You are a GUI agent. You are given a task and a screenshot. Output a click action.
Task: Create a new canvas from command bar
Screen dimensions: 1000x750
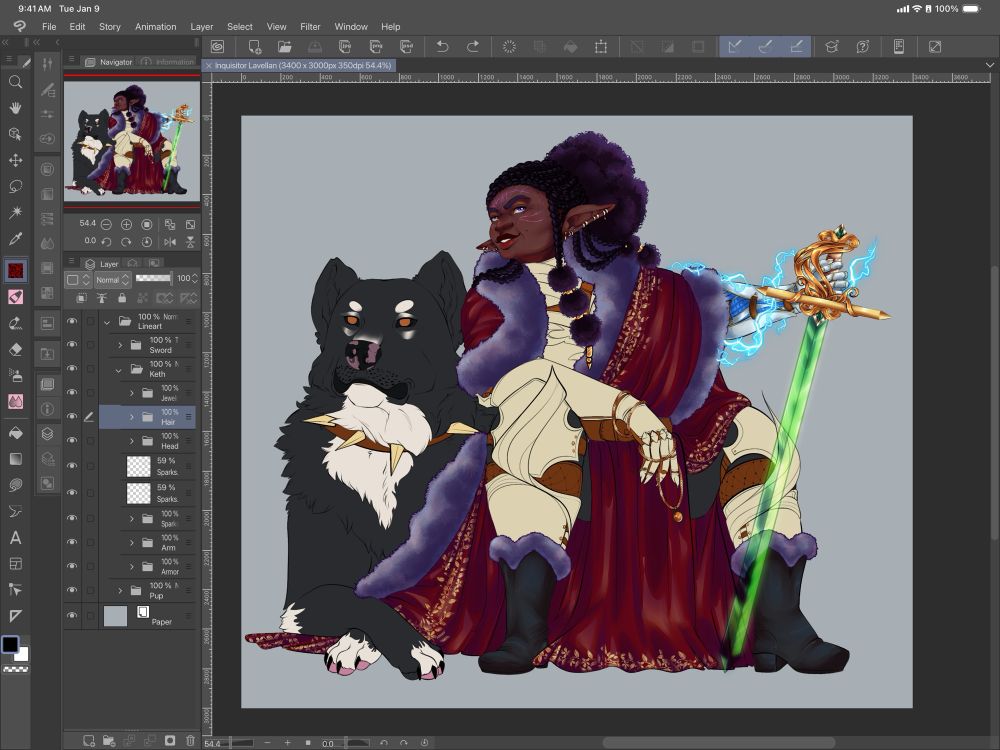pos(254,47)
